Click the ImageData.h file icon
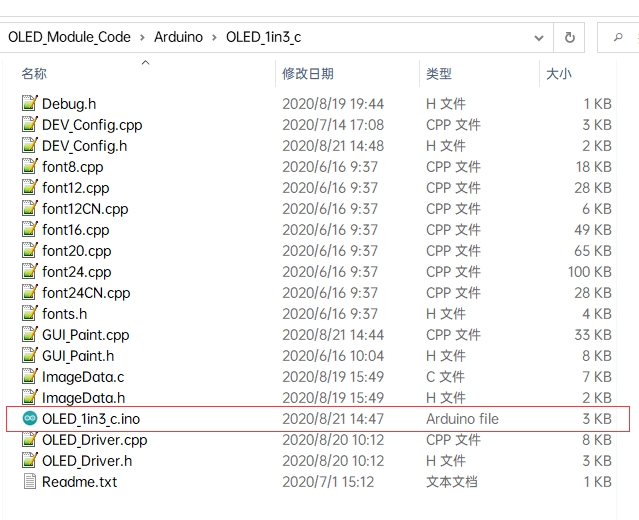Image resolution: width=639 pixels, height=520 pixels. [30, 398]
